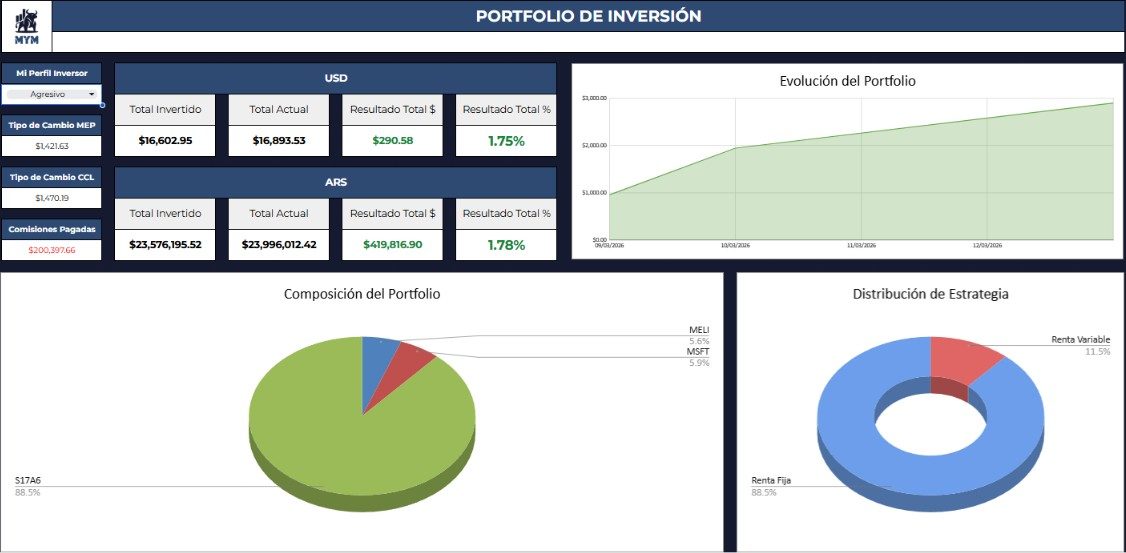This screenshot has width=1126, height=553.
Task: Select ARS Total Invertido value $23,576,195.52
Action: point(165,245)
